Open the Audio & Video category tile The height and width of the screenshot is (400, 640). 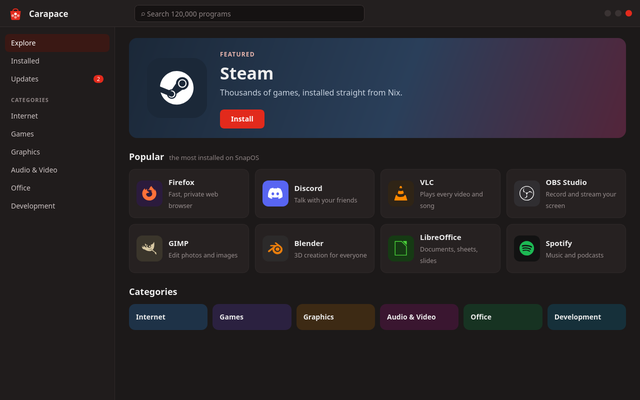click(x=419, y=317)
